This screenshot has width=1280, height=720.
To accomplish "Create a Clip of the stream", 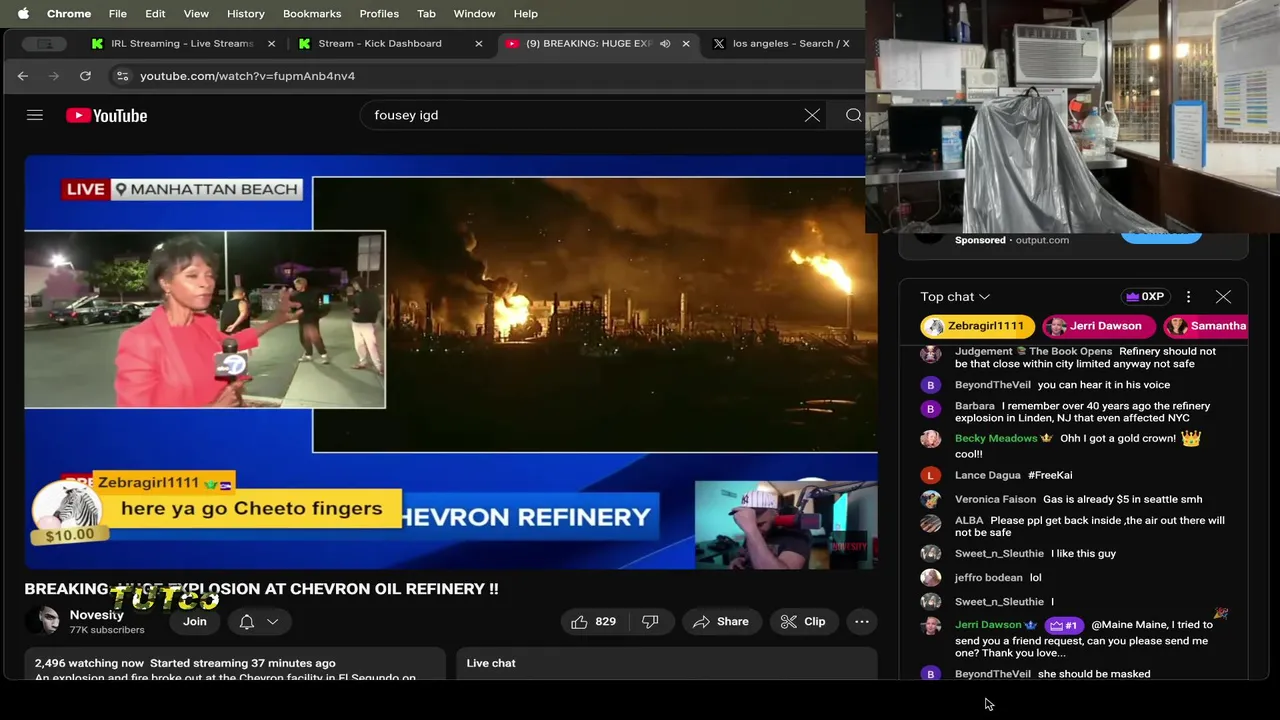I will pos(803,622).
